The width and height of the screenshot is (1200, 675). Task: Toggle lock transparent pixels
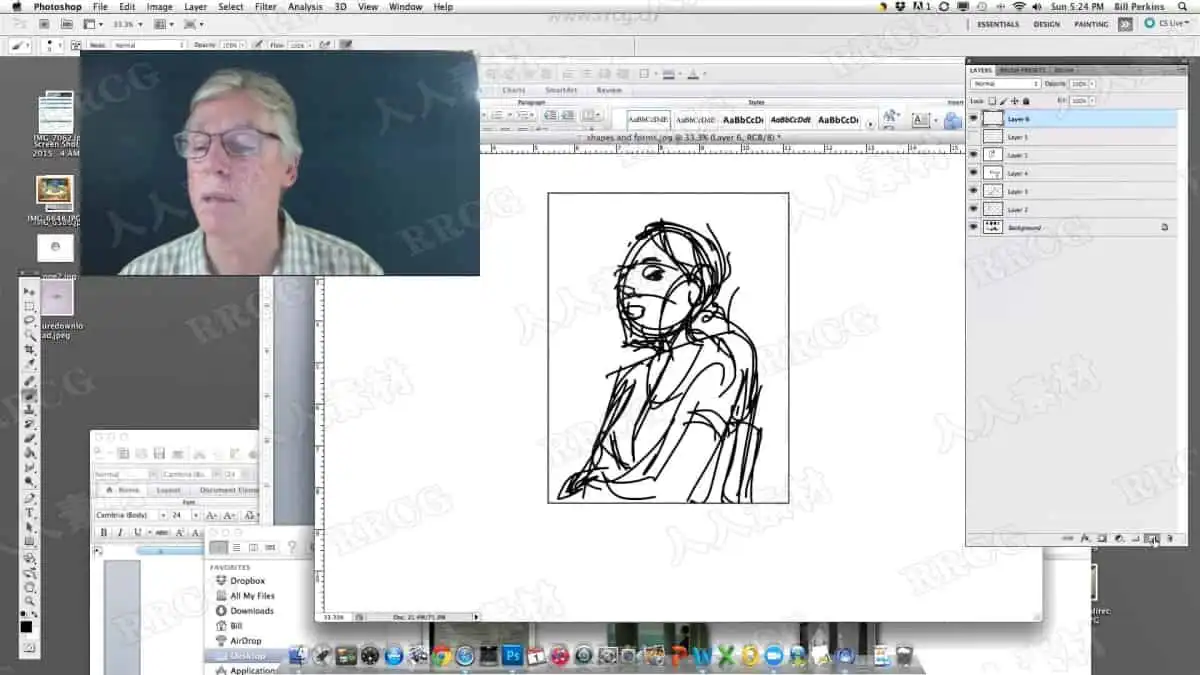(992, 101)
